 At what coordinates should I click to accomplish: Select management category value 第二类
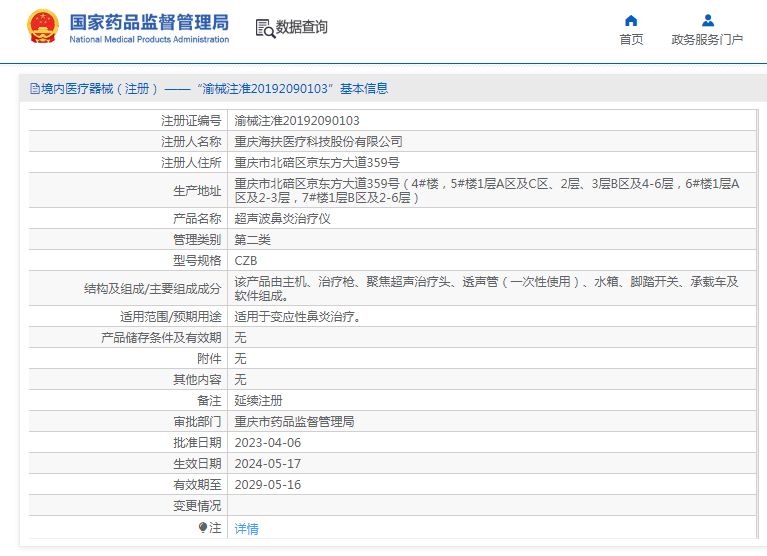(252, 239)
